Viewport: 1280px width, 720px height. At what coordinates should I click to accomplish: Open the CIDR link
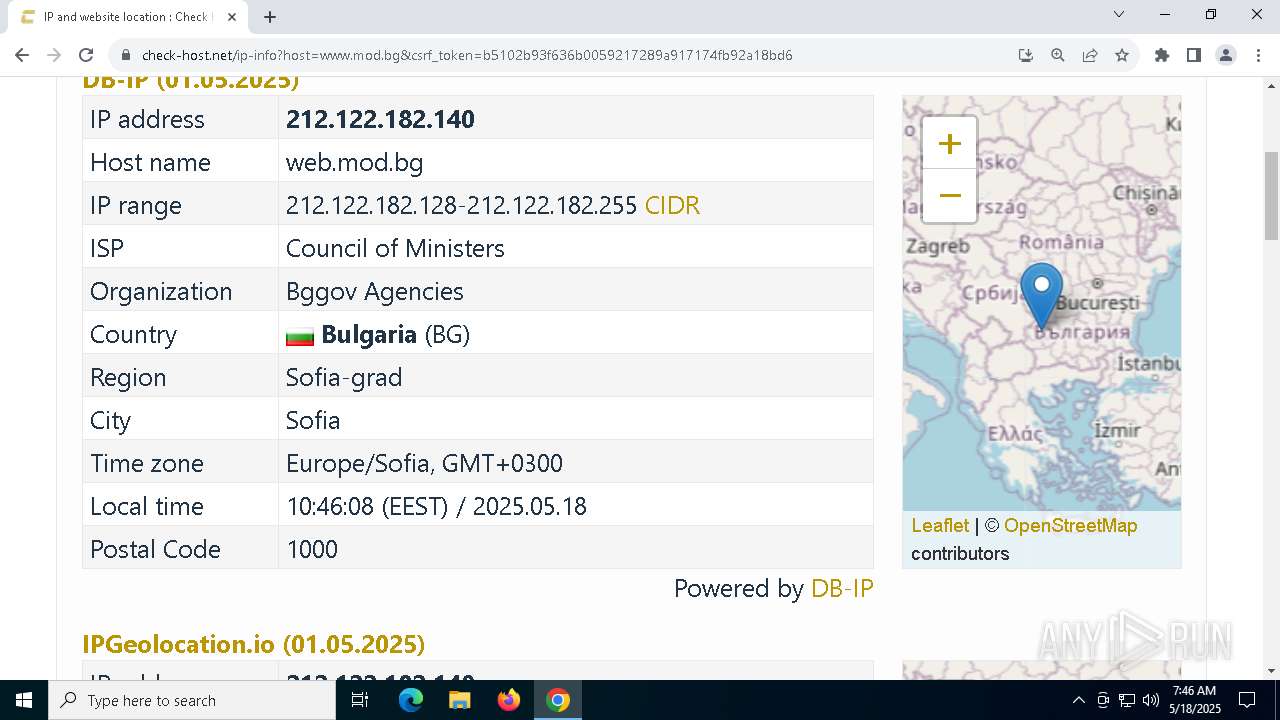[672, 205]
